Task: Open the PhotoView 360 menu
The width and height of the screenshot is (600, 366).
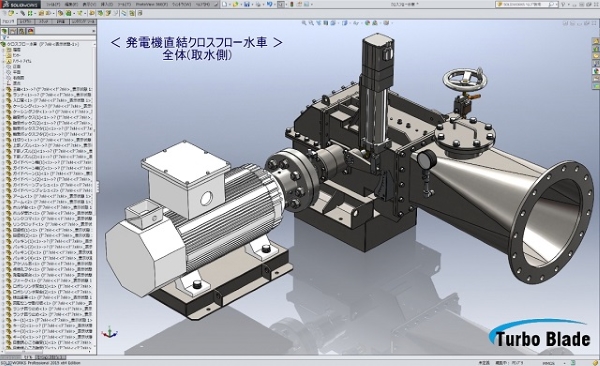Action: [152, 5]
